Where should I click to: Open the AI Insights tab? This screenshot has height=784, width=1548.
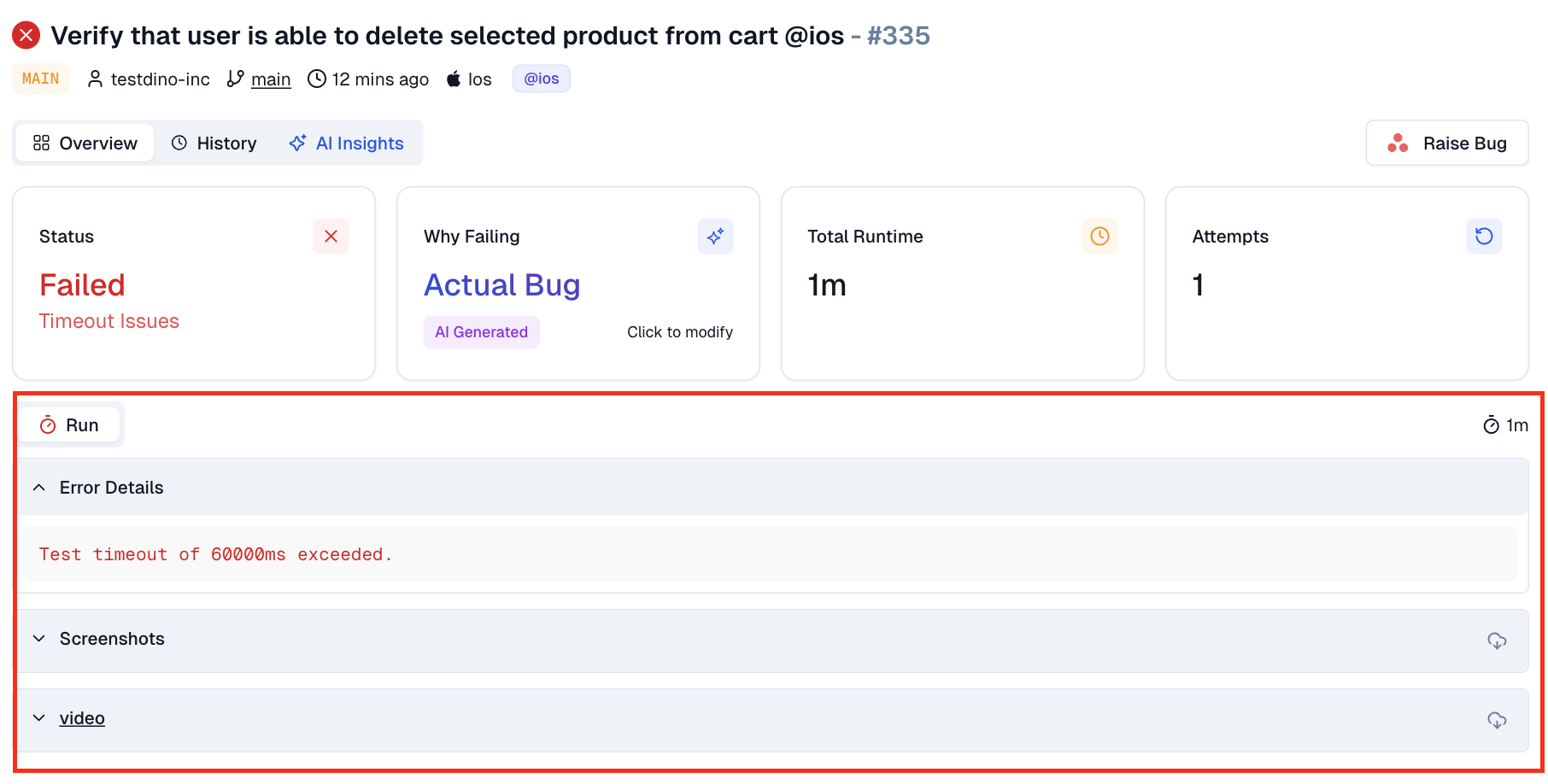click(x=347, y=143)
